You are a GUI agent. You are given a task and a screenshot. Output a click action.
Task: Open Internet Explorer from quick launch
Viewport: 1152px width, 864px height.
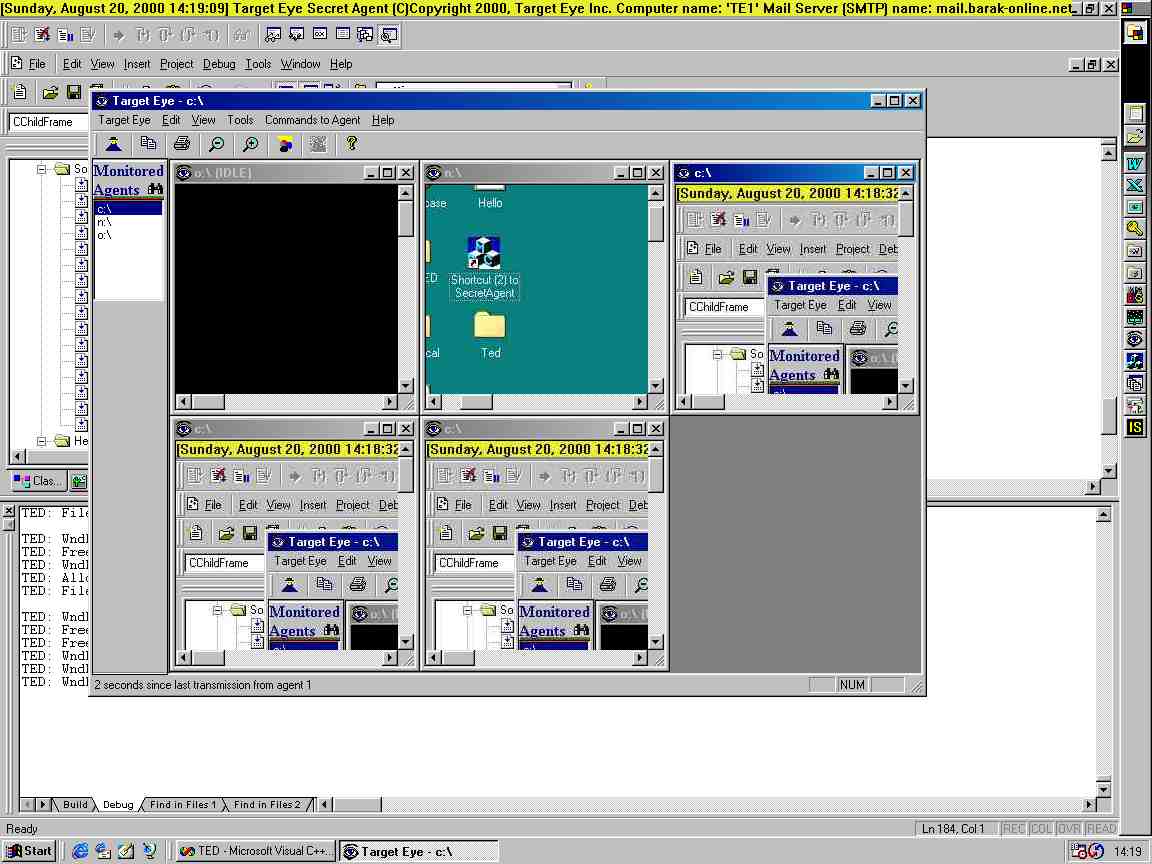tap(80, 851)
